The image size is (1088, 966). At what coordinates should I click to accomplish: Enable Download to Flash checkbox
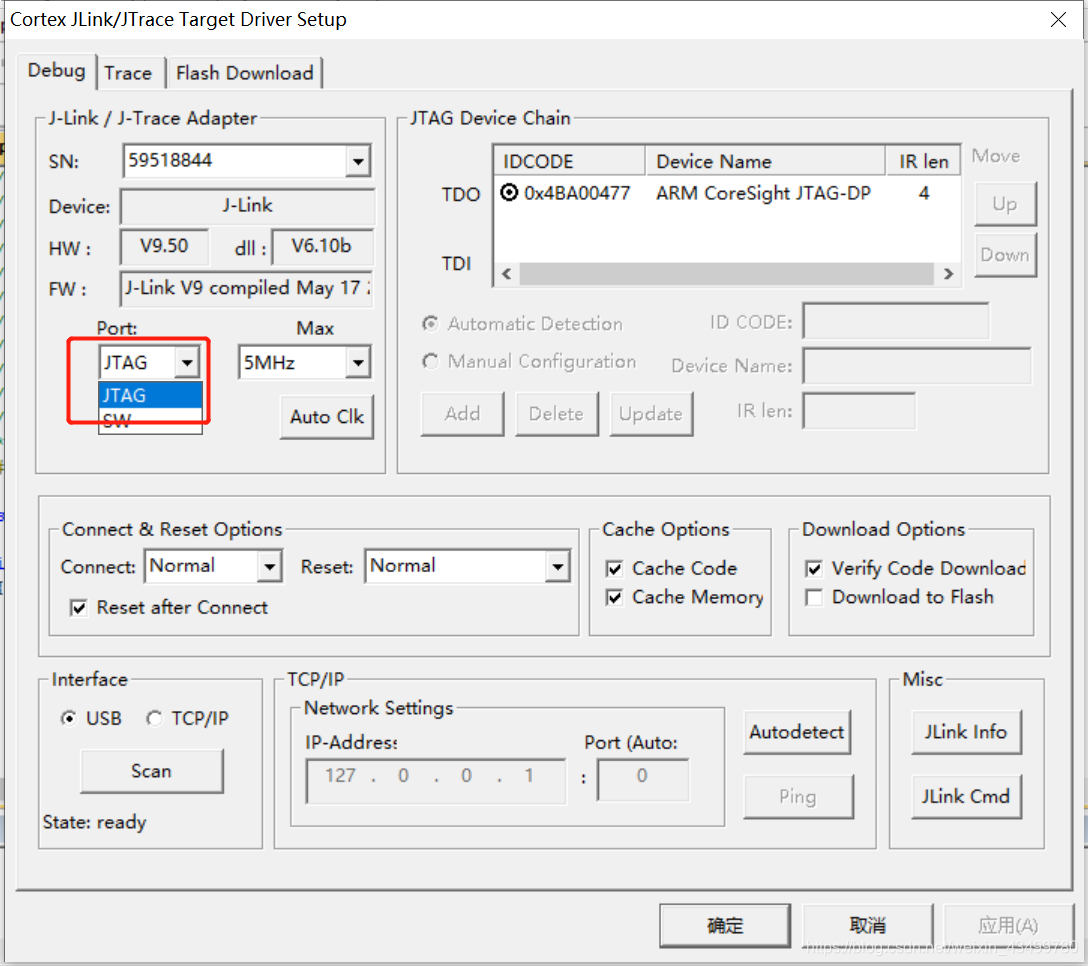[x=814, y=598]
